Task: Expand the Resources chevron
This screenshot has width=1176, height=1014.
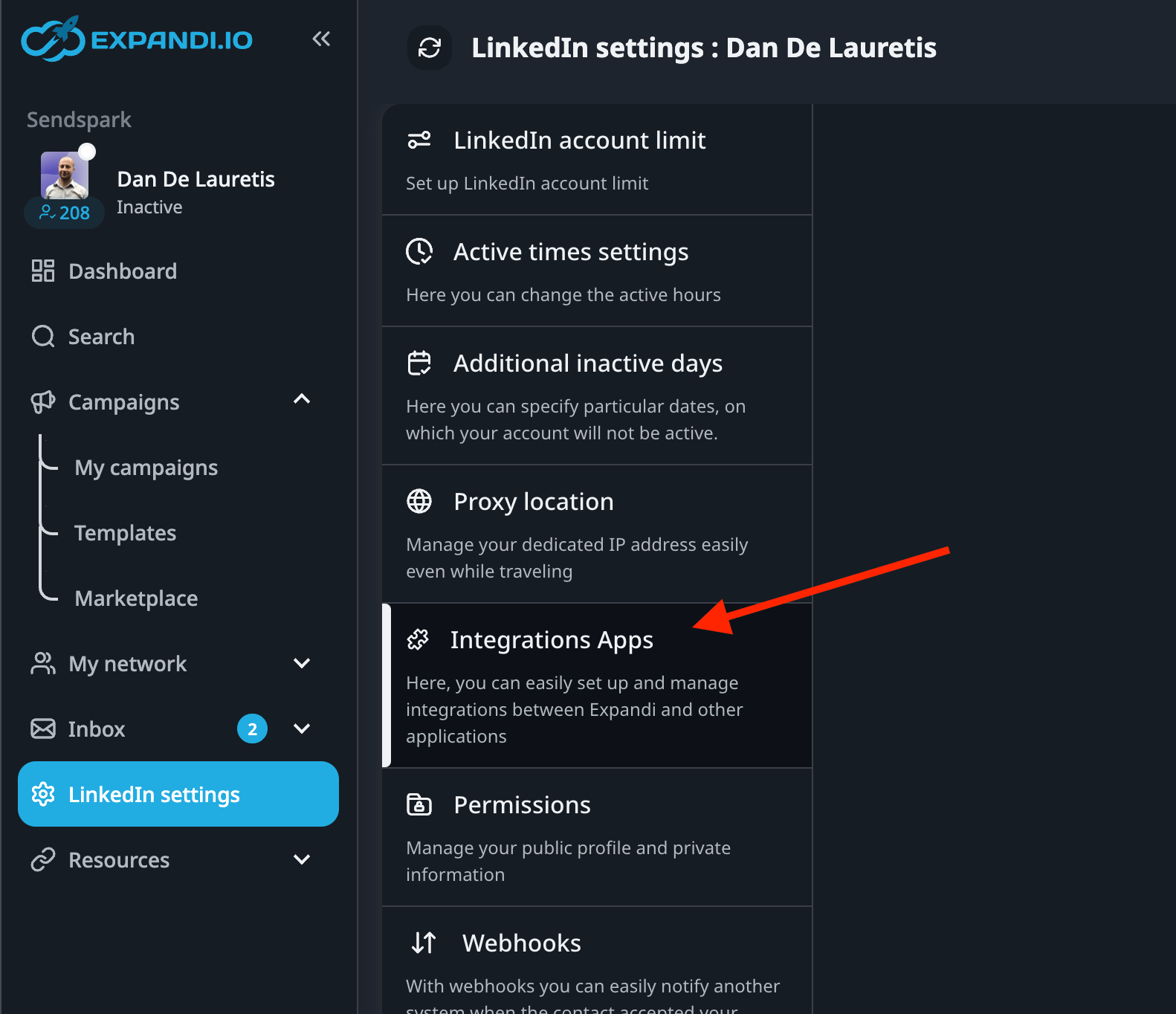Action: coord(302,859)
